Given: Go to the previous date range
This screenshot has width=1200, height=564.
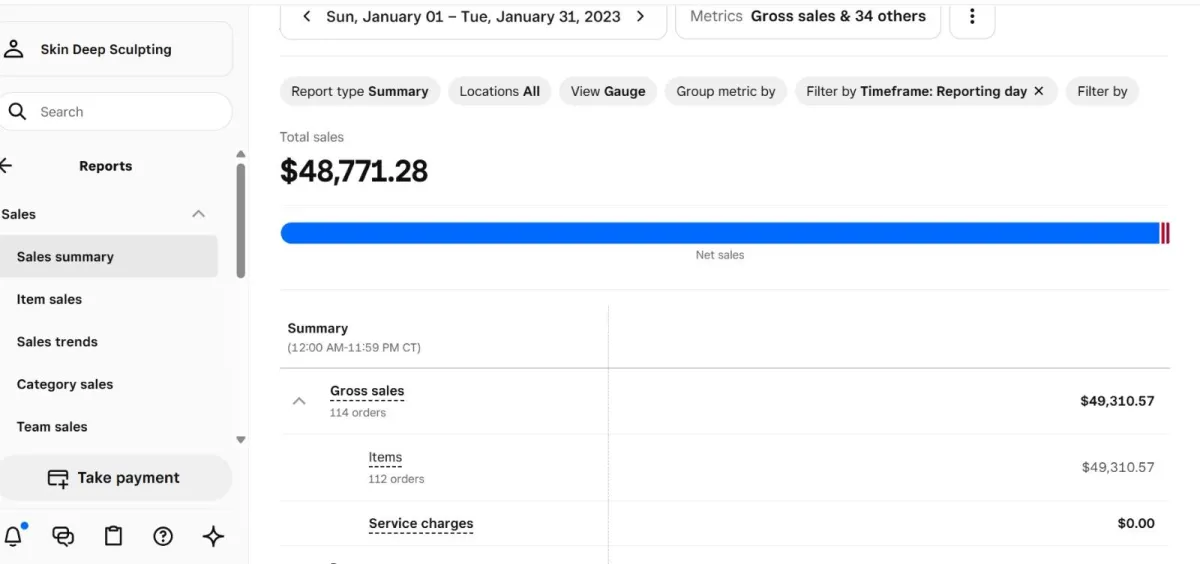Looking at the screenshot, I should (x=306, y=17).
